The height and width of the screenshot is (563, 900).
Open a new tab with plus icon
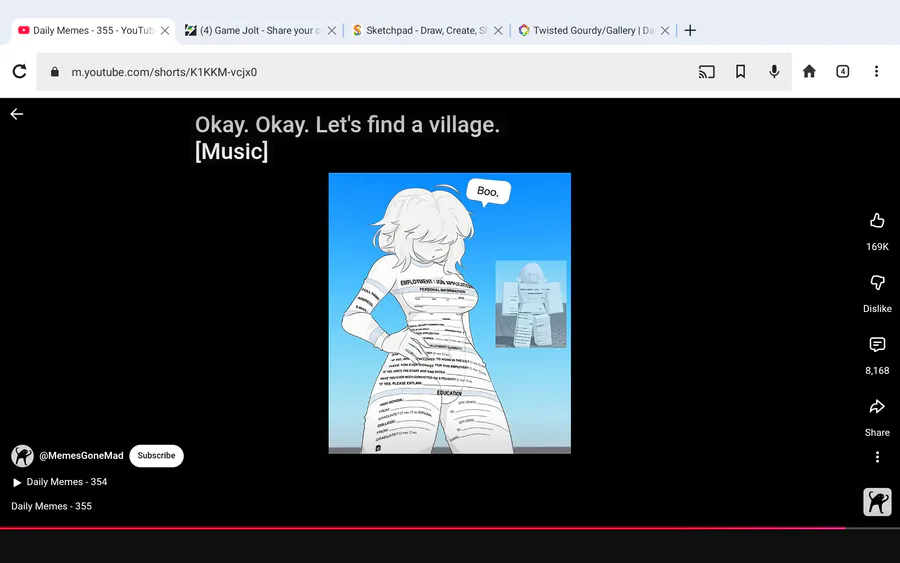[x=690, y=30]
